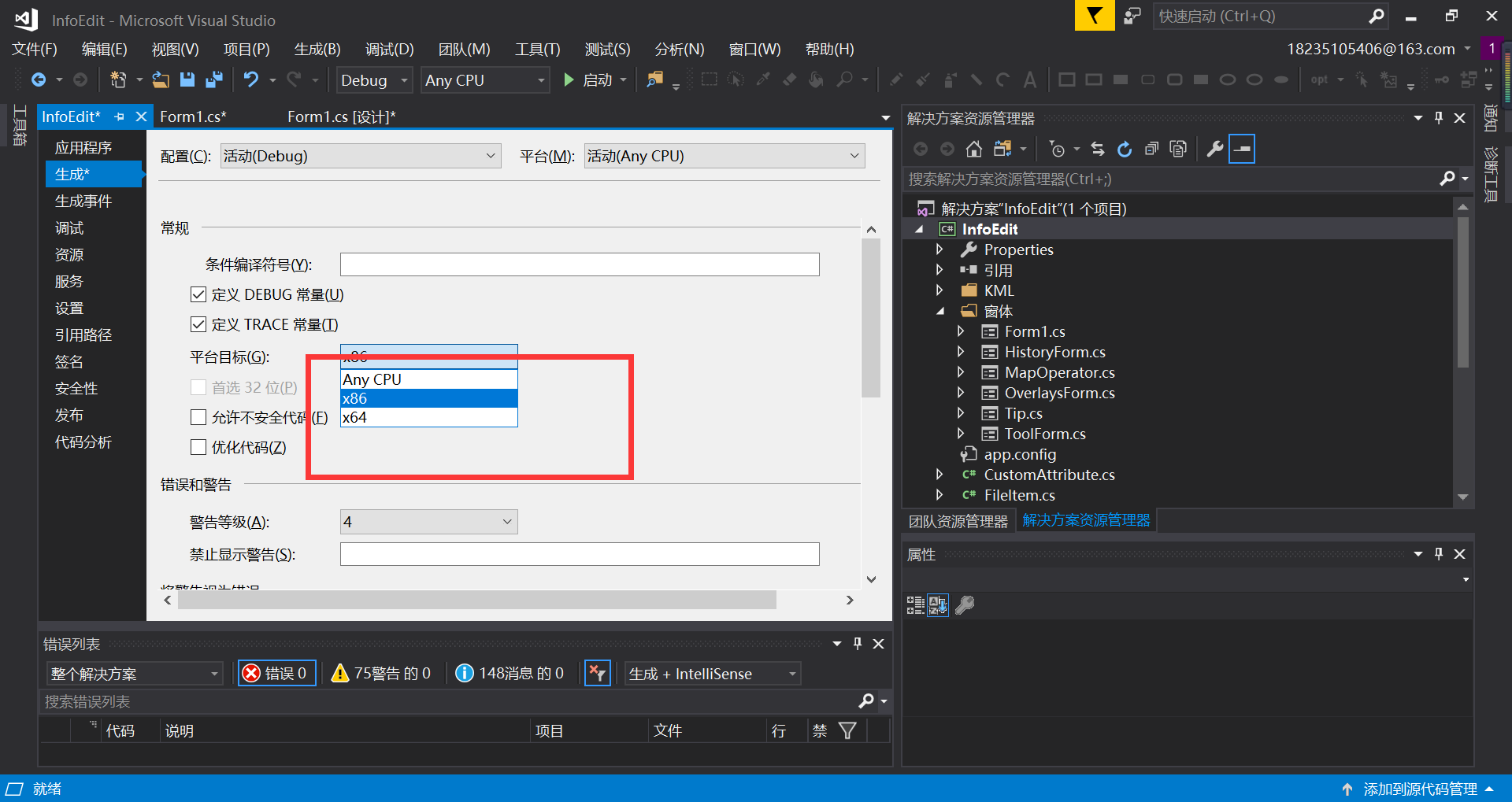Click the property pages wrench in Properties panel
Viewport: 1512px width, 802px height.
pyautogui.click(x=965, y=604)
